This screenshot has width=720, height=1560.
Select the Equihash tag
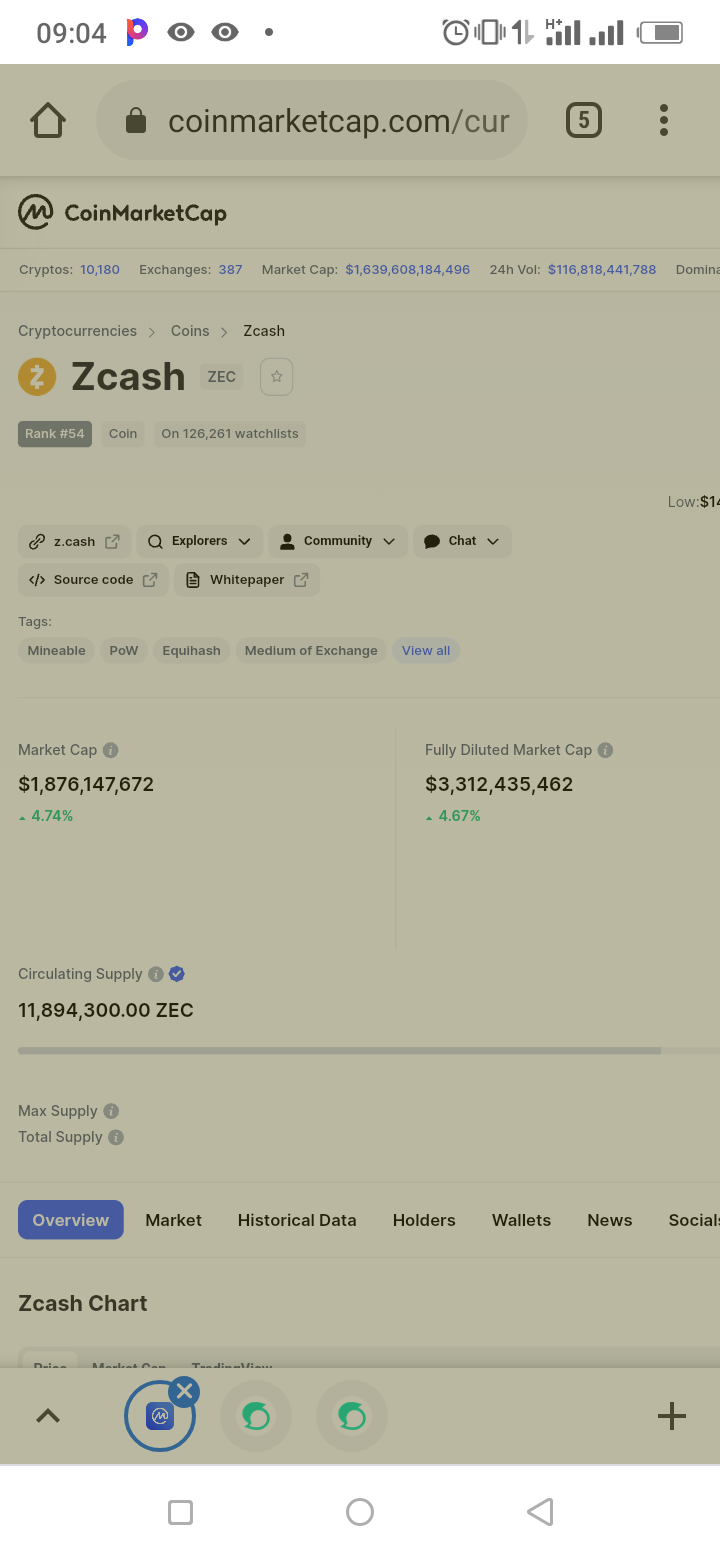[192, 651]
